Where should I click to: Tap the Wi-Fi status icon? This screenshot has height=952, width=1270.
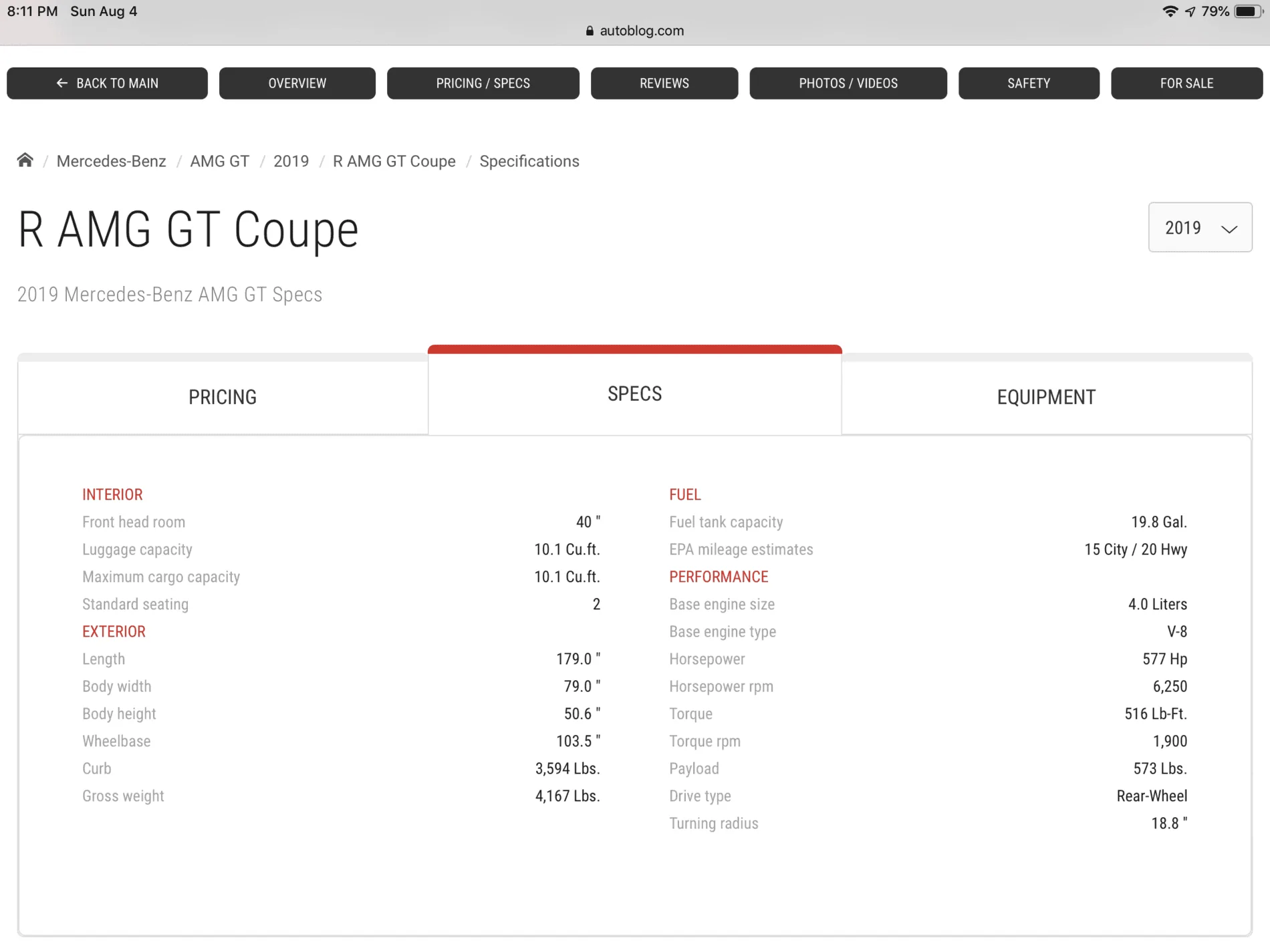tap(1170, 11)
